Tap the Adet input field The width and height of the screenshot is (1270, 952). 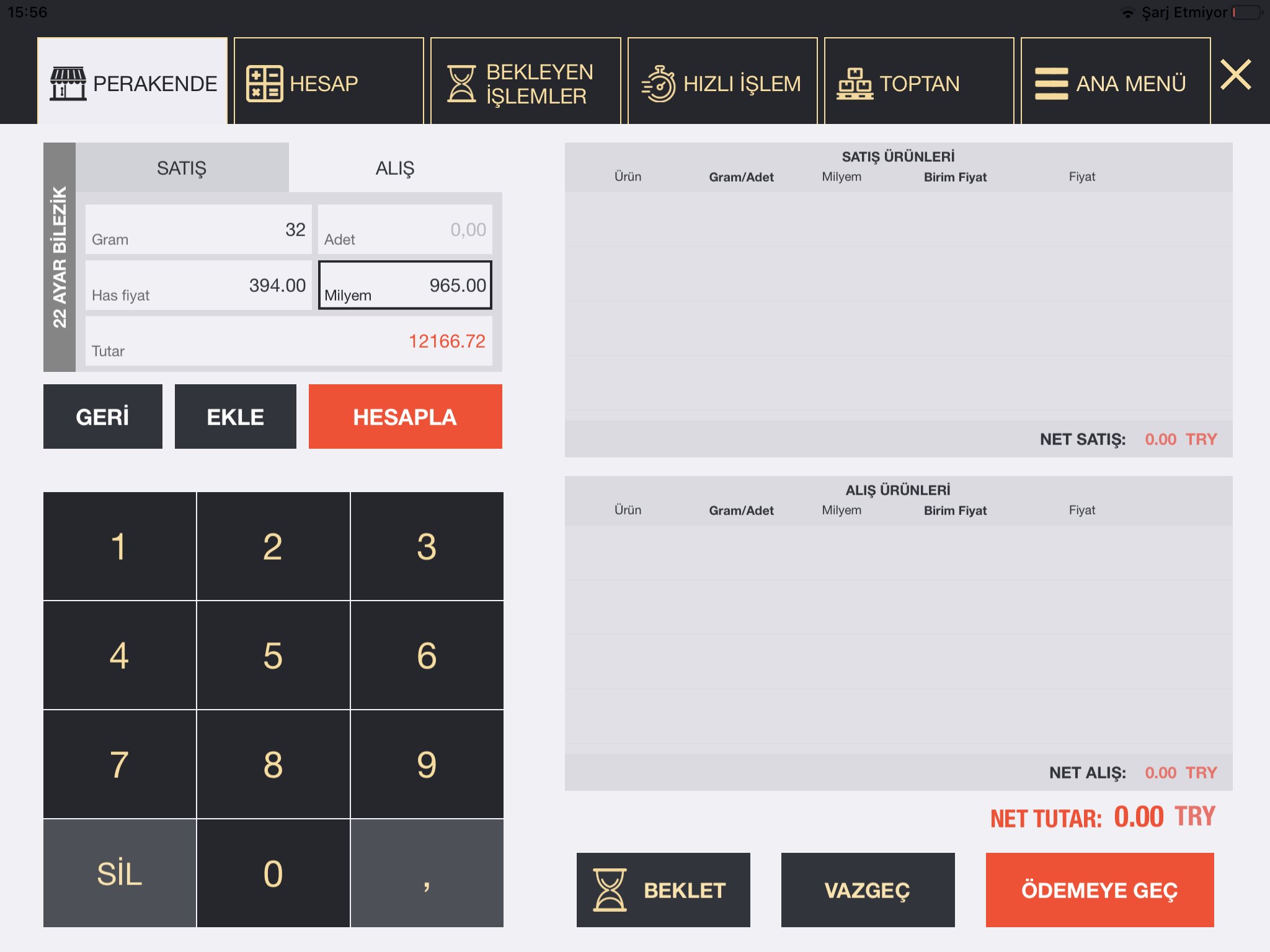click(405, 229)
